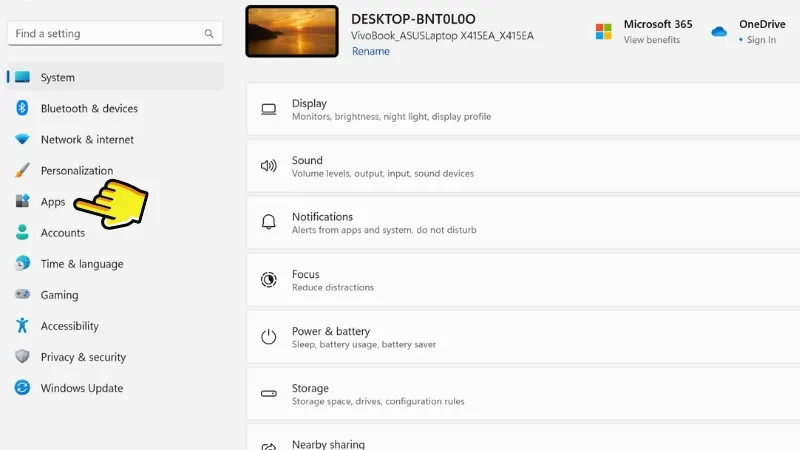
Task: Click the Accessibility icon in sidebar
Action: (x=22, y=326)
